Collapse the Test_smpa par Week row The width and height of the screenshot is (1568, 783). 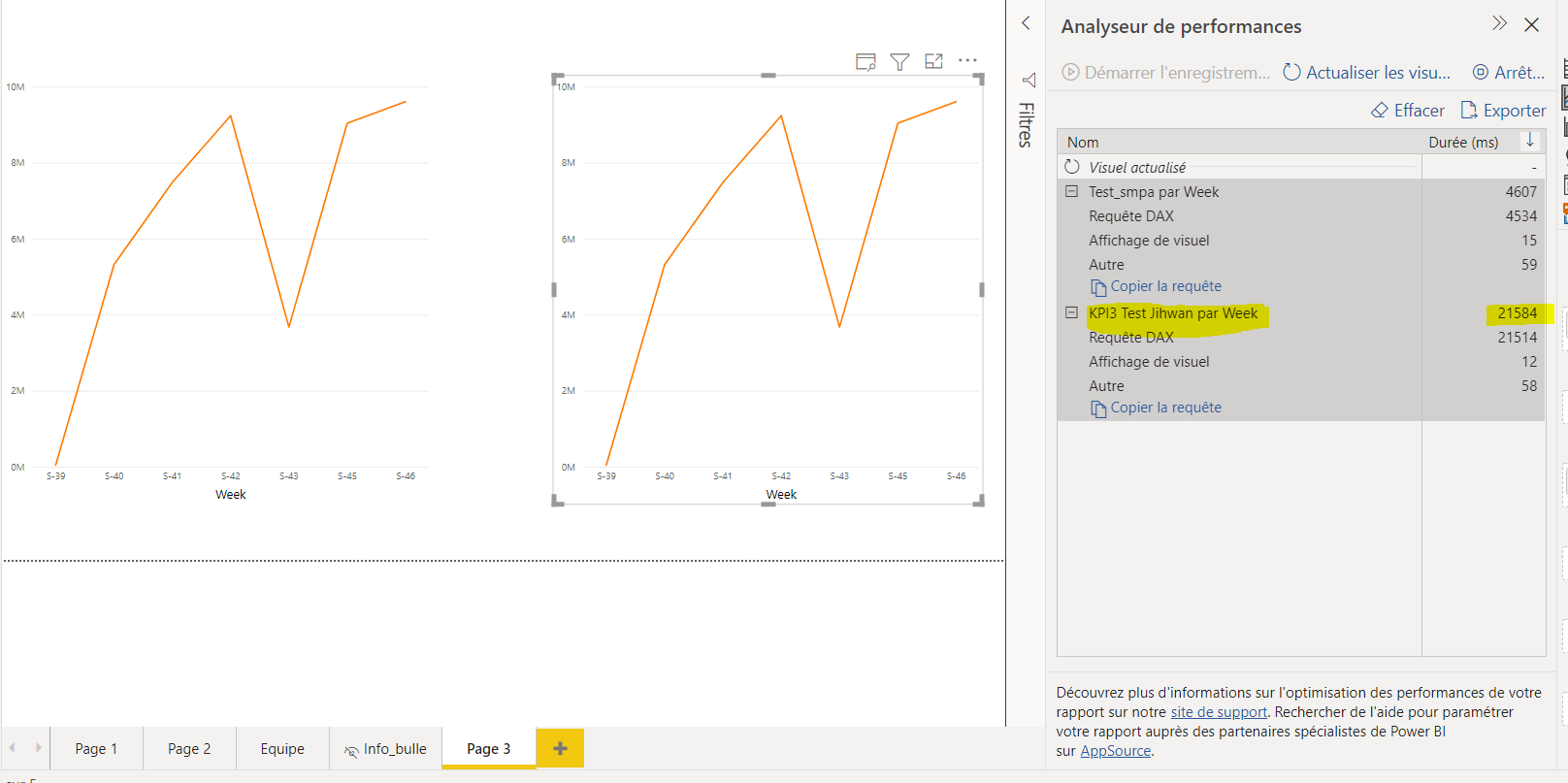pyautogui.click(x=1071, y=191)
